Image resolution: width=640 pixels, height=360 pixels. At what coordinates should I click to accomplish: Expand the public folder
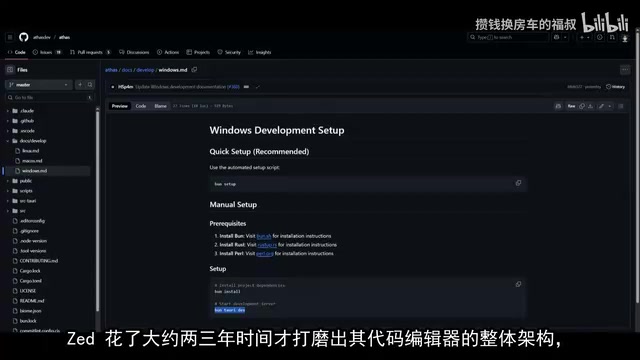(x=7, y=181)
